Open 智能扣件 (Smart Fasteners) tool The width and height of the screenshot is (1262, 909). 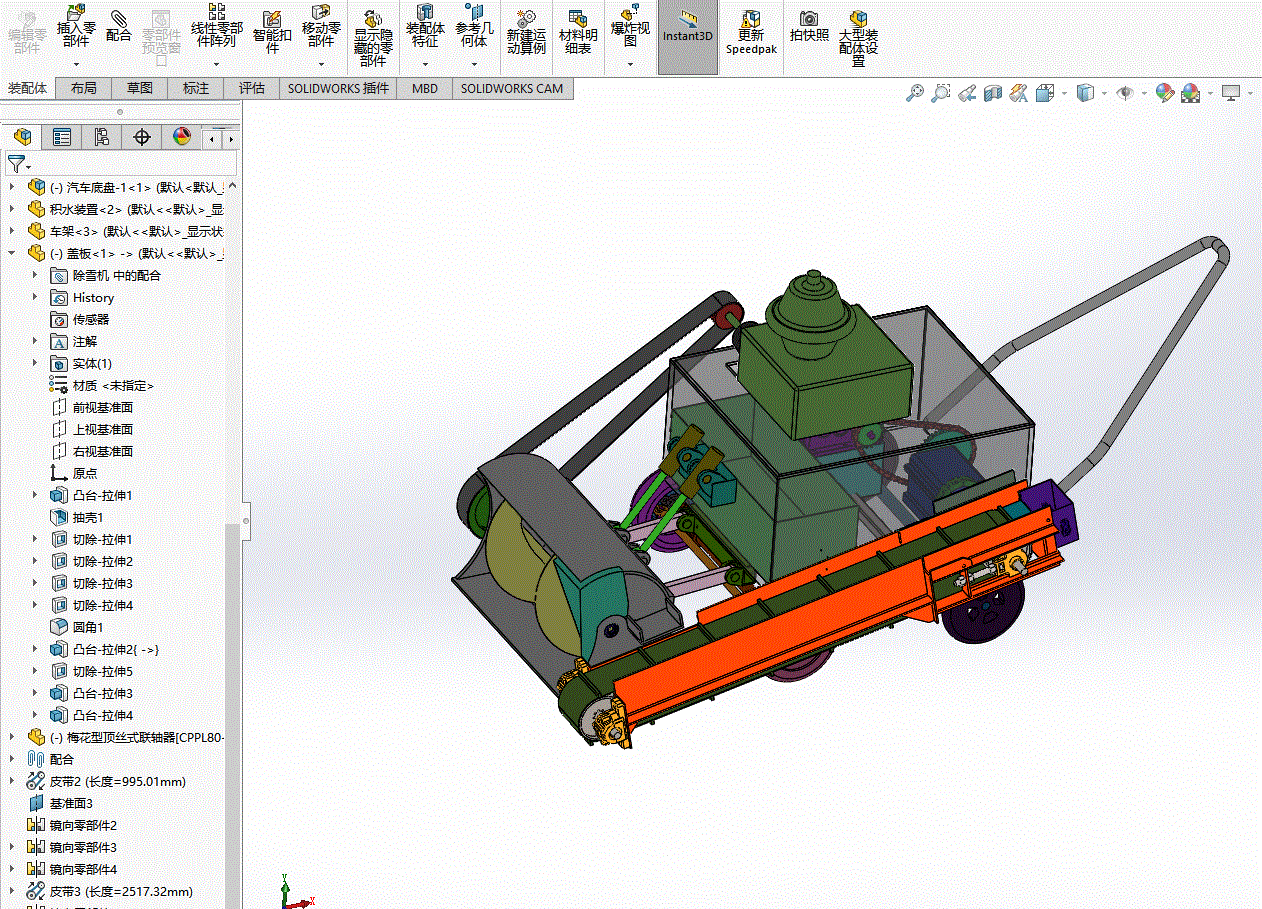(272, 30)
